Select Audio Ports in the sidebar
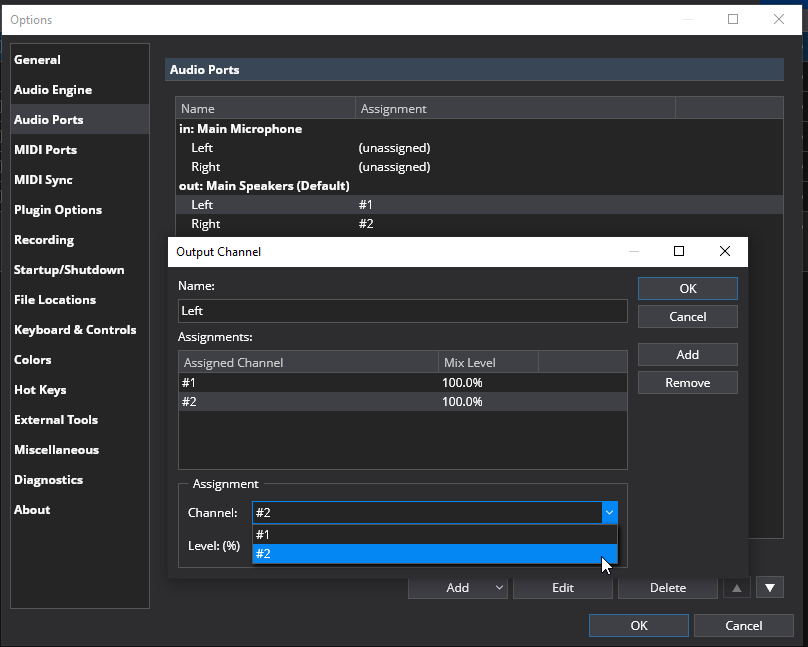808x647 pixels. [80, 120]
